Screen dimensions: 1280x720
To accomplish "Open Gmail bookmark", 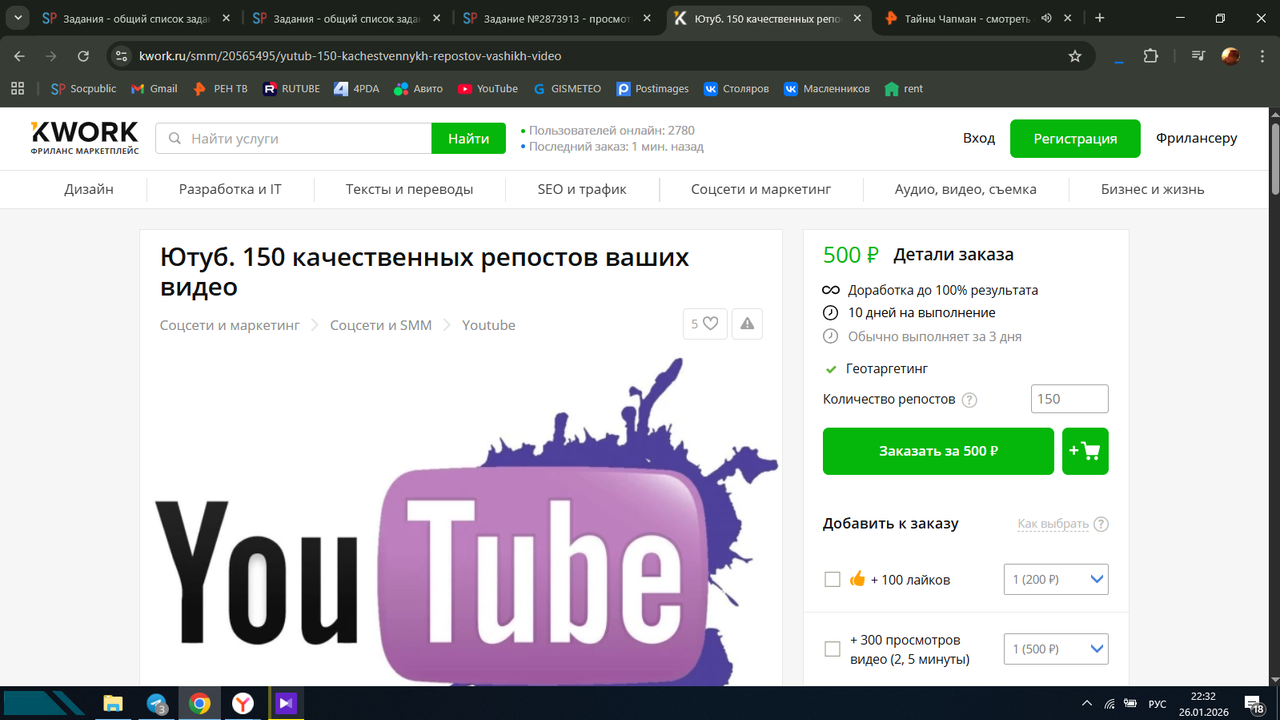I will coord(154,89).
